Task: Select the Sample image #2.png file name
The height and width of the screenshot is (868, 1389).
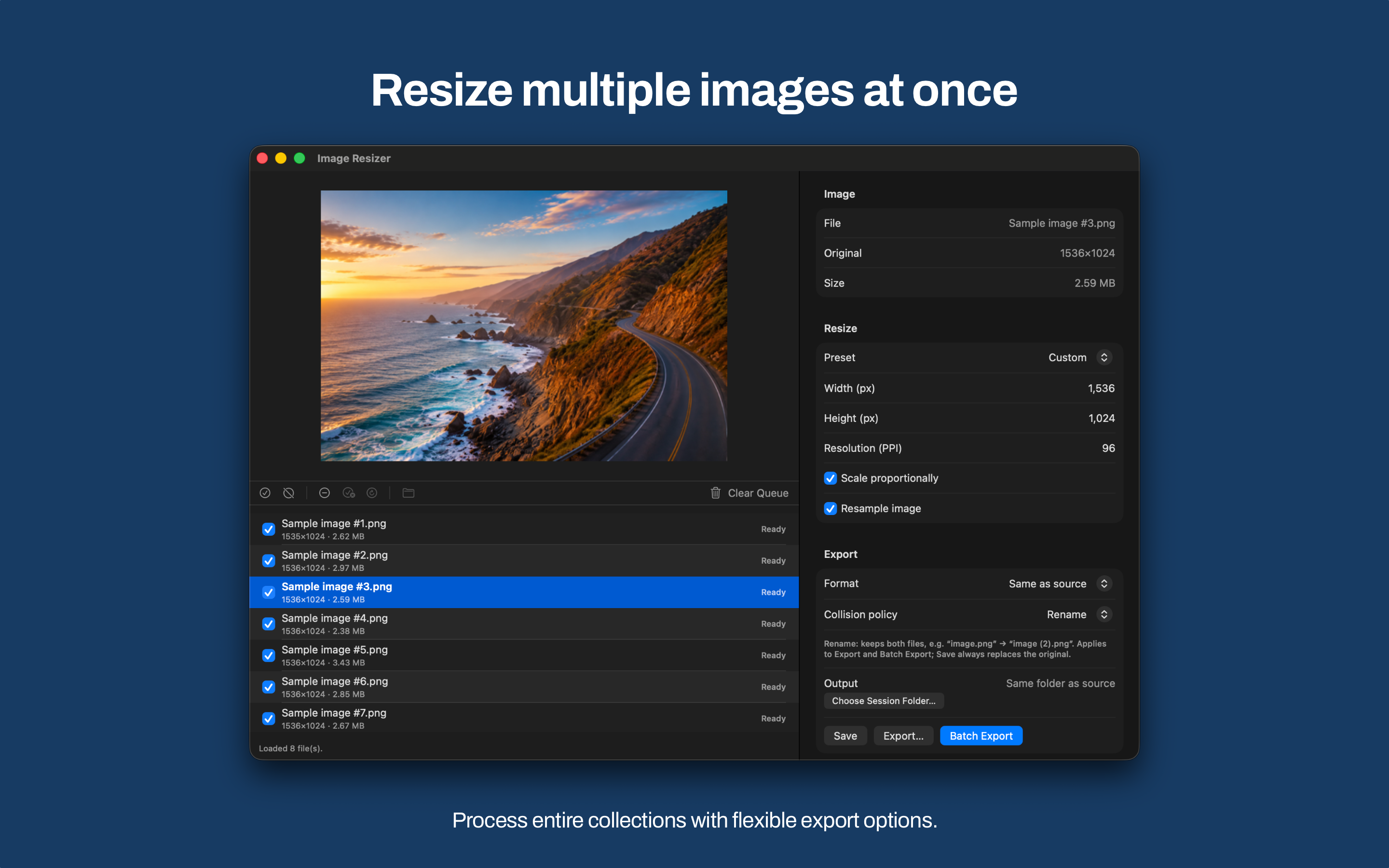Action: coord(335,555)
